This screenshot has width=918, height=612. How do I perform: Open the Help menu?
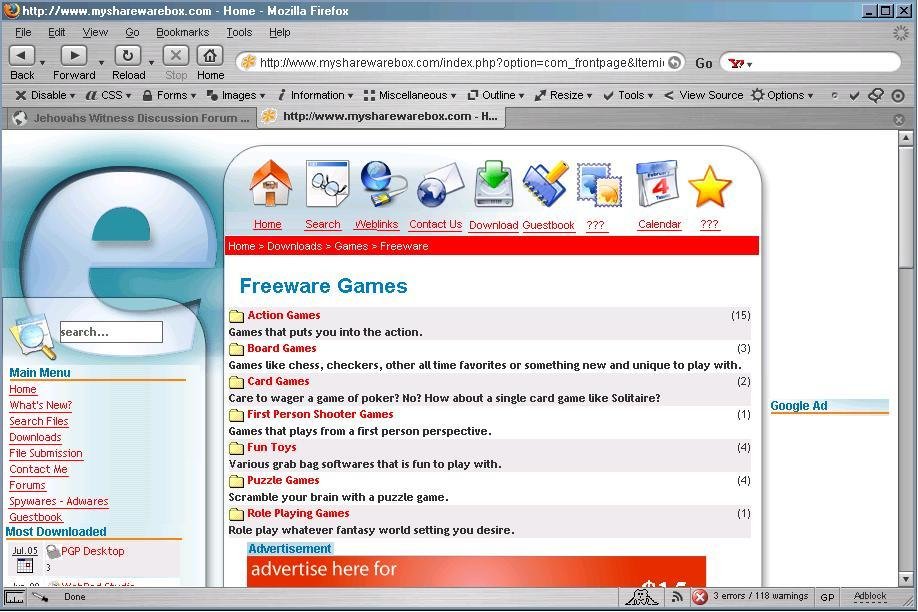tap(280, 32)
